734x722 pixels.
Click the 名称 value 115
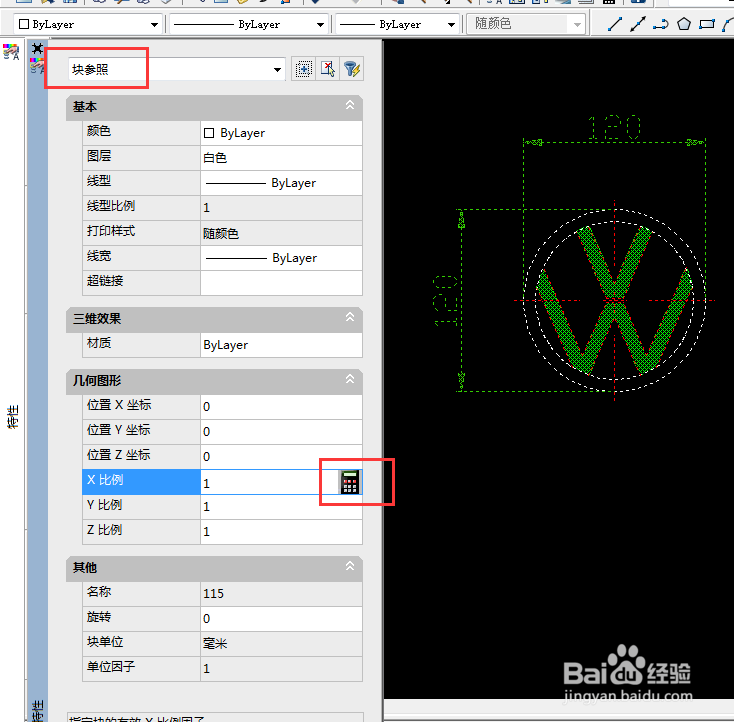[281, 594]
